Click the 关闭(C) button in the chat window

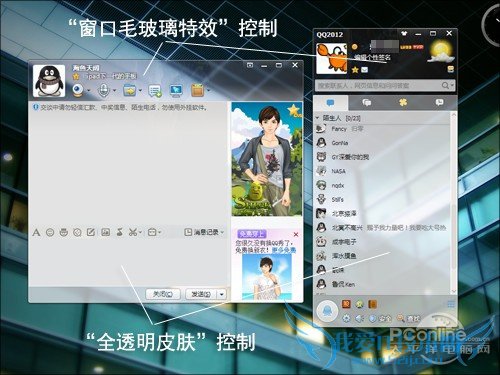(x=163, y=294)
